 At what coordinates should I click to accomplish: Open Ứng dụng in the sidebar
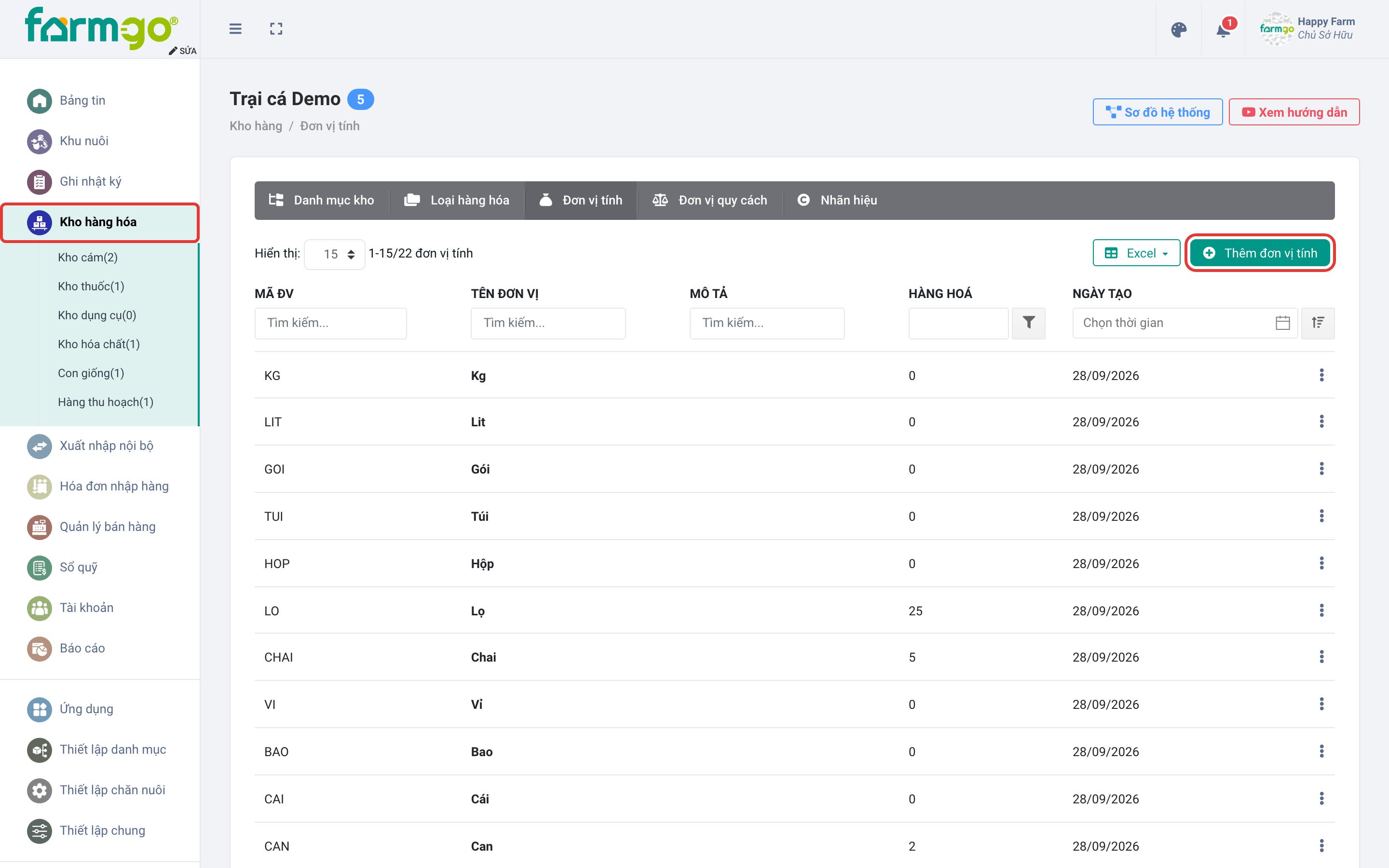[x=70, y=709]
